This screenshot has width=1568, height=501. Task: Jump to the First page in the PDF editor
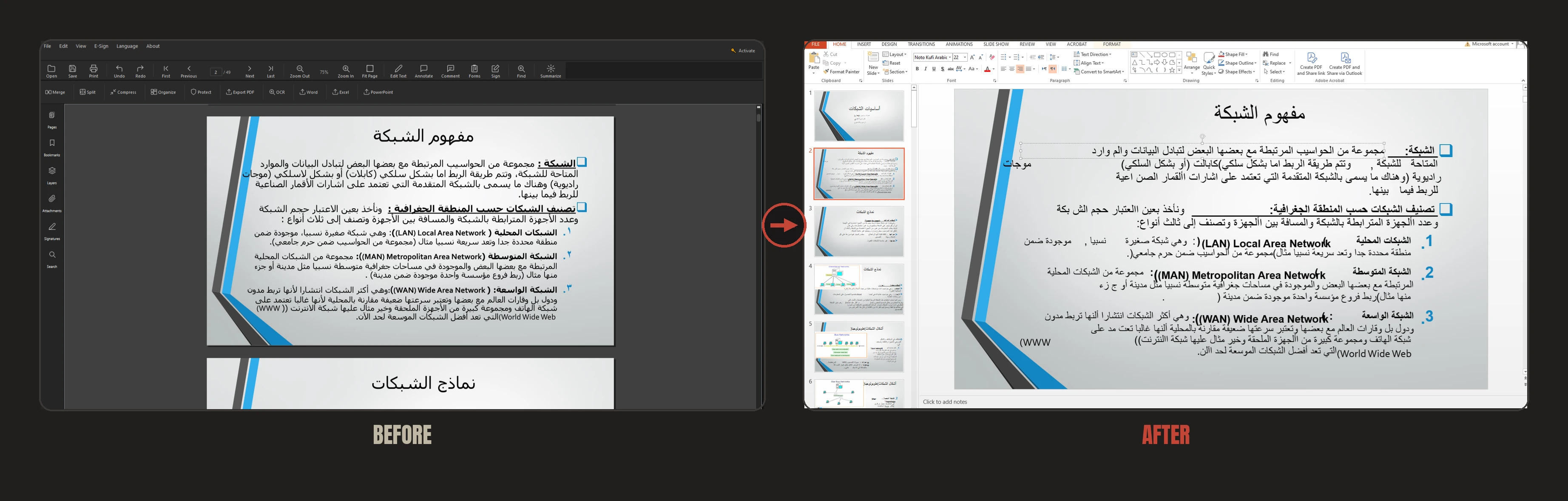165,71
